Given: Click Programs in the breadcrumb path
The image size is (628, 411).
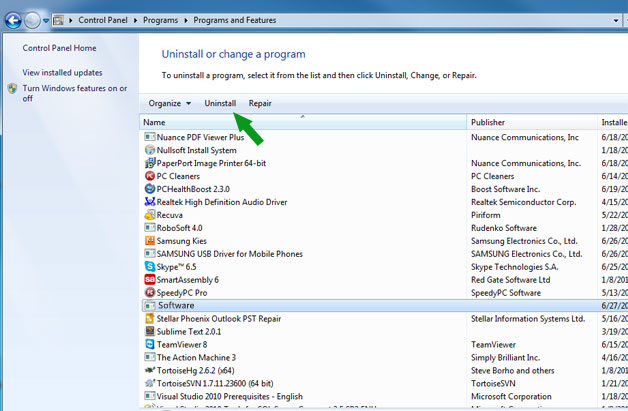Looking at the screenshot, I should click(160, 20).
